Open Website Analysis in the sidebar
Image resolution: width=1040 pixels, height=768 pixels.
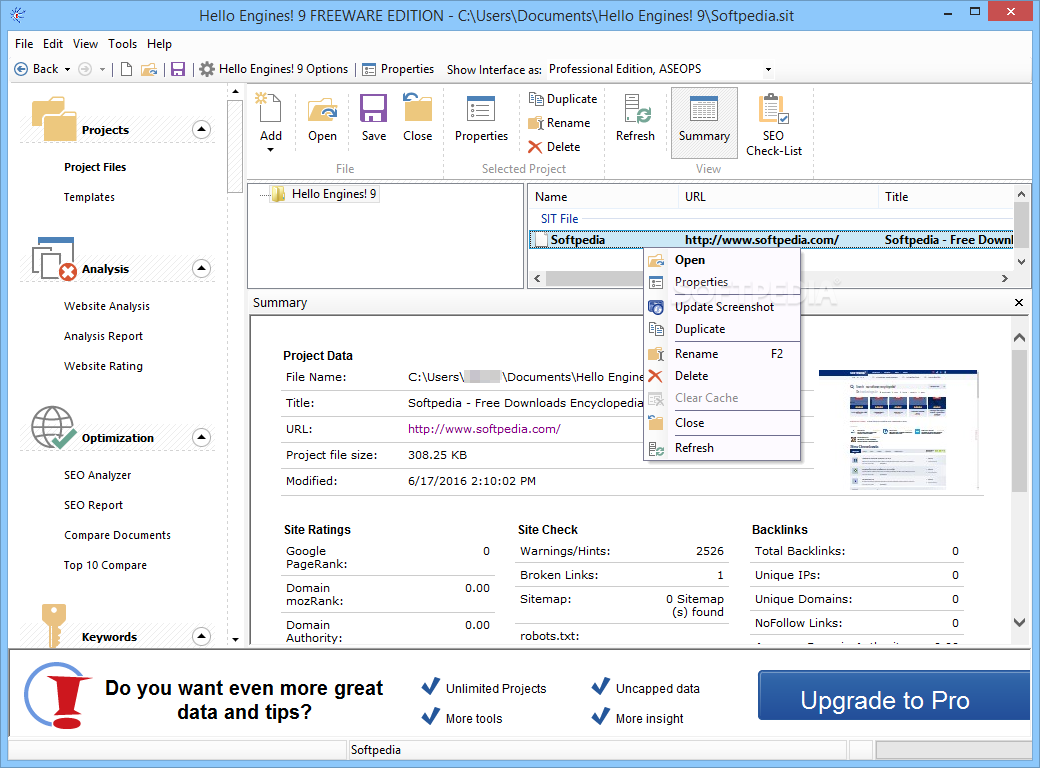click(x=107, y=306)
